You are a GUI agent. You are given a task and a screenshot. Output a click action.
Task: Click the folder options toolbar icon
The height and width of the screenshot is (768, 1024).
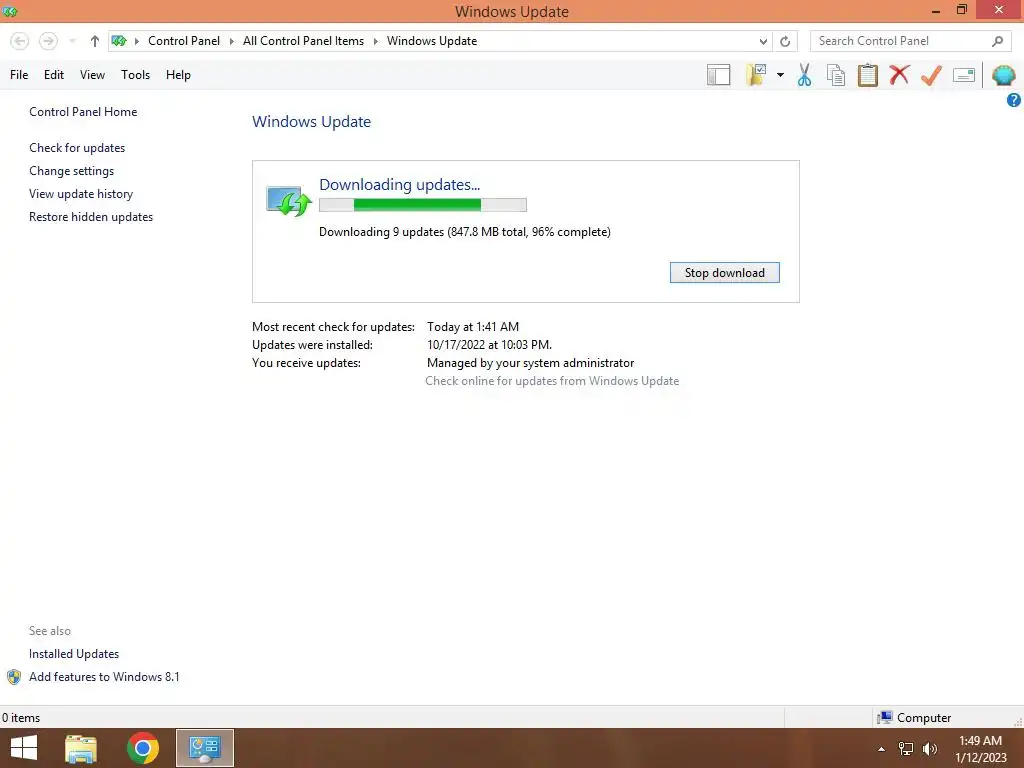(x=756, y=74)
